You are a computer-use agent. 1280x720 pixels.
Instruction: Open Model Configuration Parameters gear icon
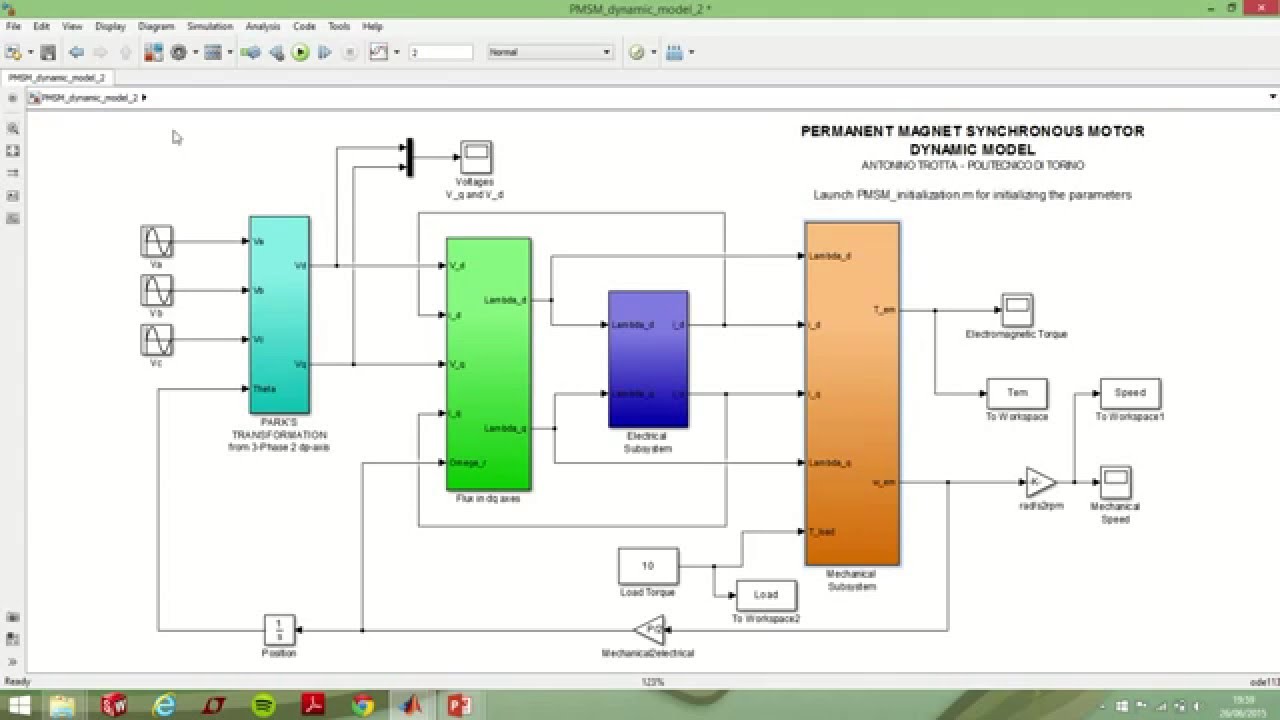point(179,52)
